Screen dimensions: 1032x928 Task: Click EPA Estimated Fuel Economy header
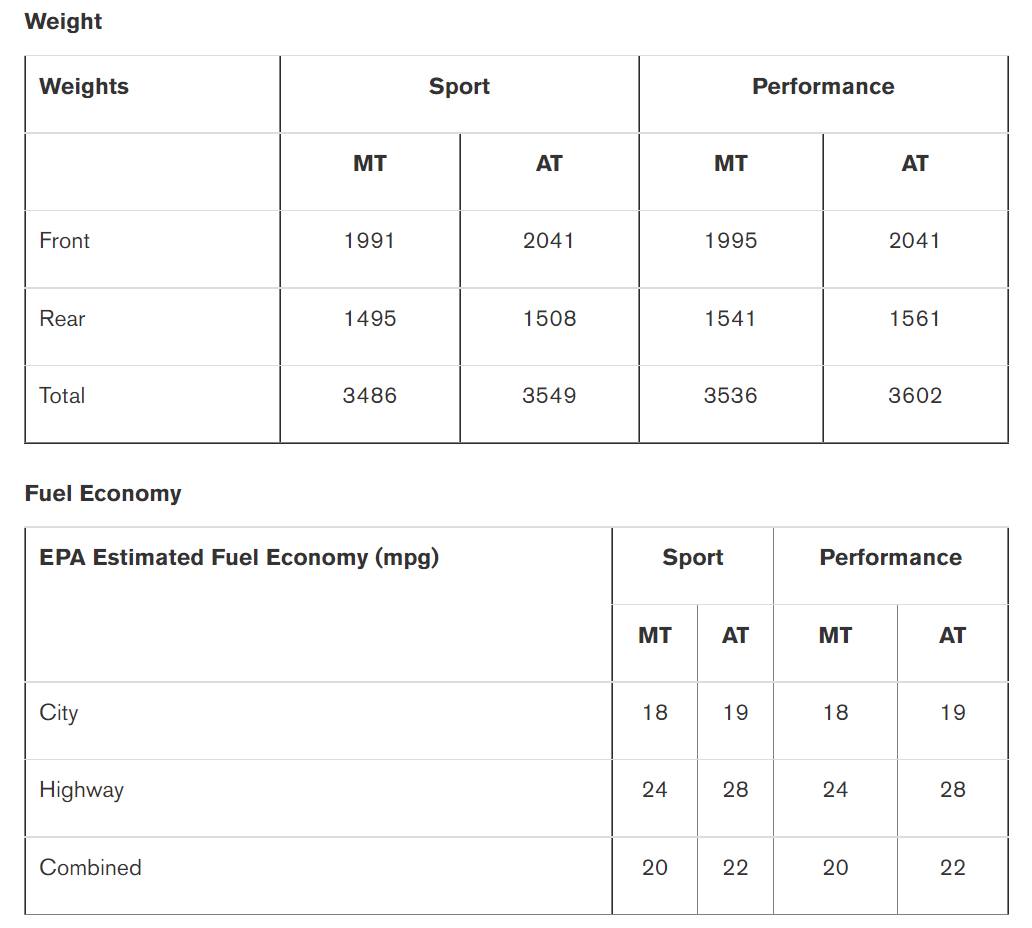pyautogui.click(x=239, y=557)
